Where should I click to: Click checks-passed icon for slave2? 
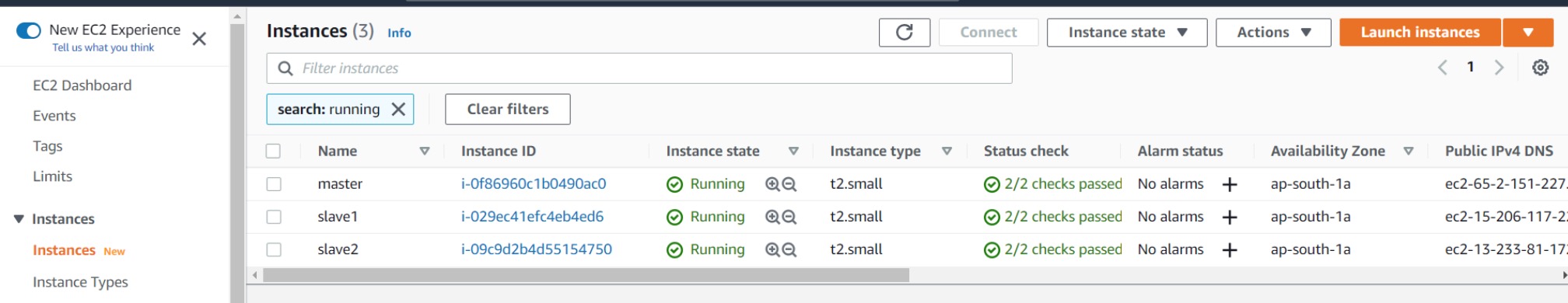pyautogui.click(x=992, y=249)
